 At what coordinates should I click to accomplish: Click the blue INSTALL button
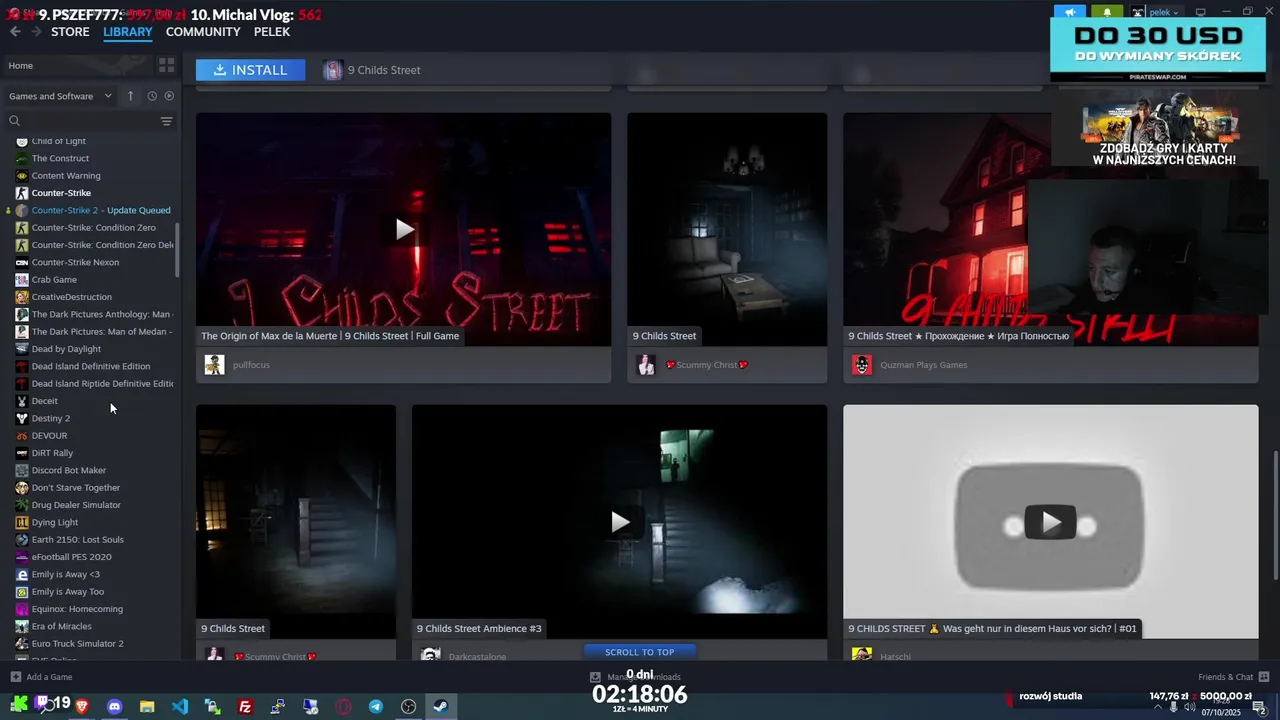click(250, 70)
